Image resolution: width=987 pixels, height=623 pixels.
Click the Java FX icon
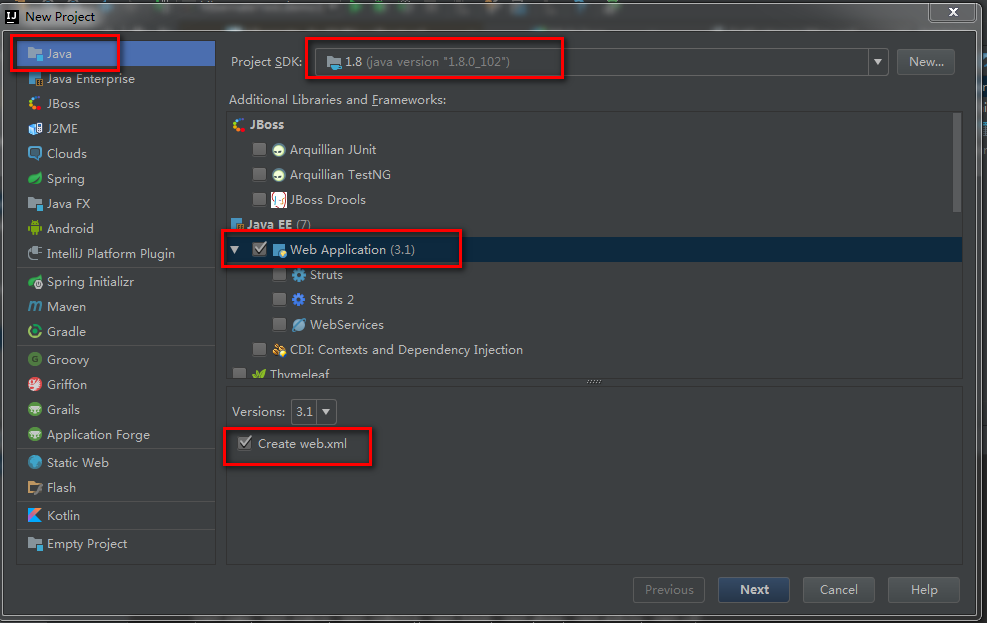click(35, 204)
